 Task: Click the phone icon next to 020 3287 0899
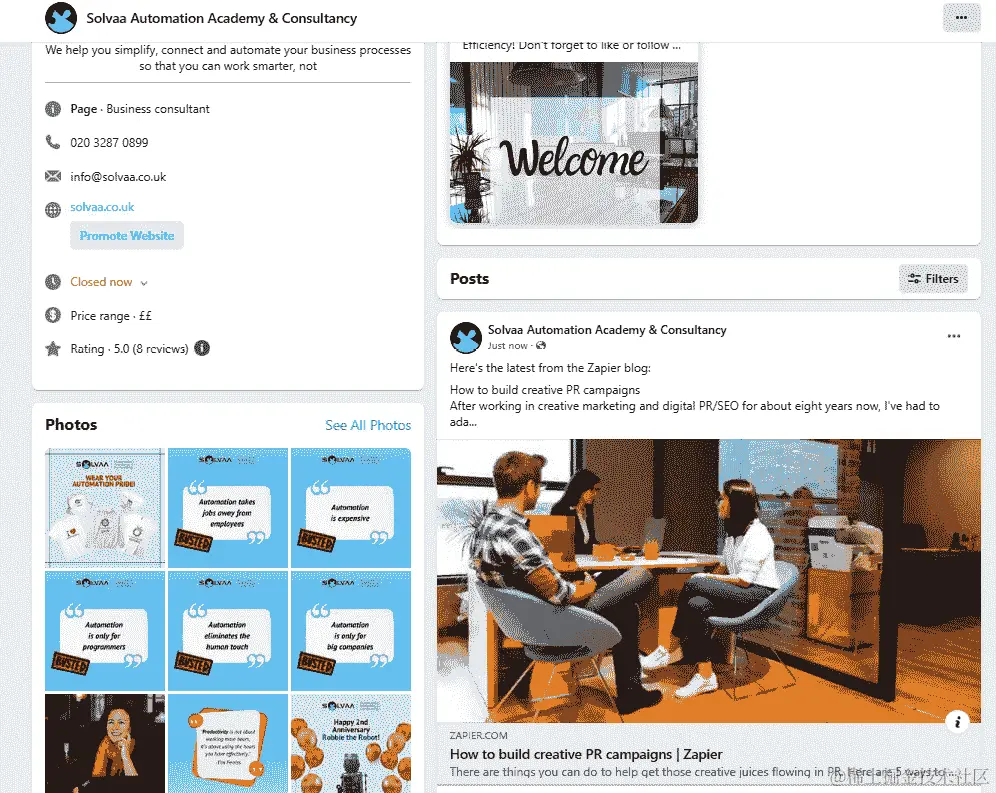pyautogui.click(x=53, y=142)
